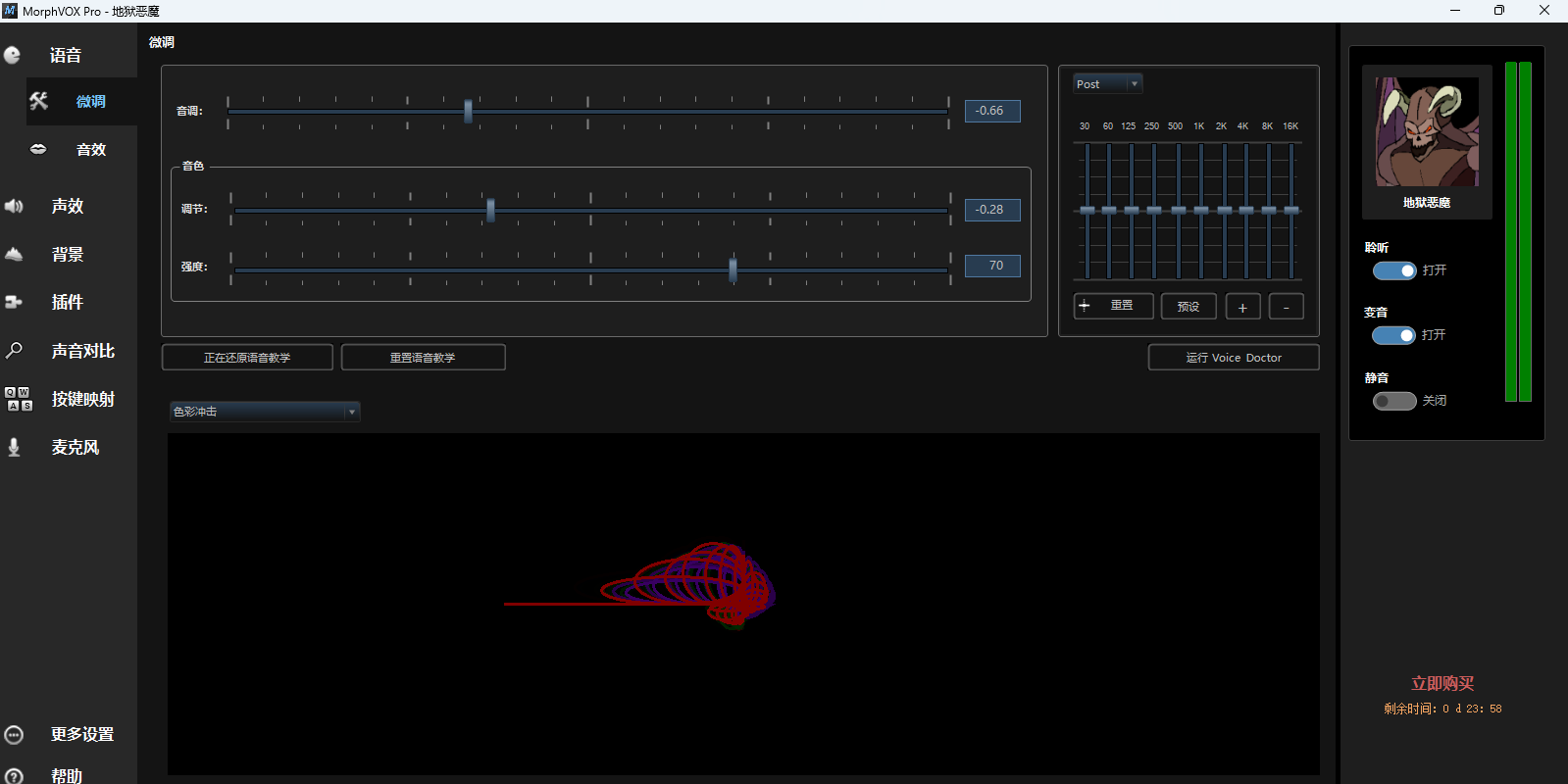
Task: Click the 调节 timbre shift slider handle
Action: click(x=490, y=210)
